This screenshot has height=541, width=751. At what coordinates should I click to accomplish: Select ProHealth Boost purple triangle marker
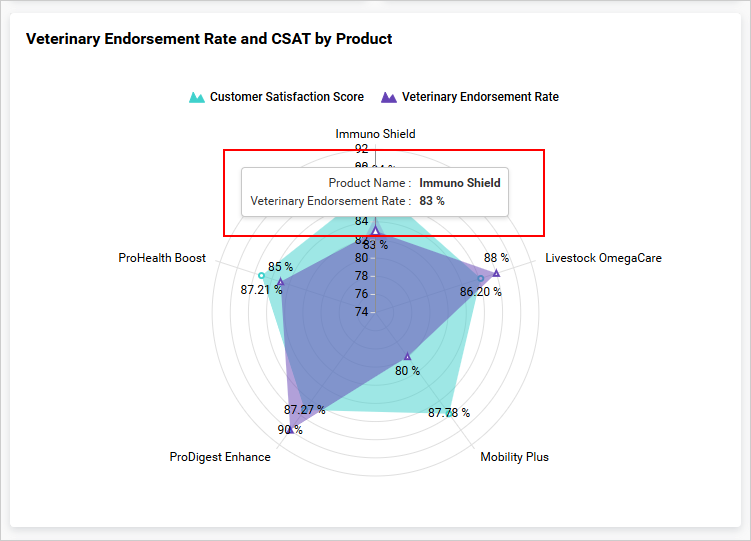(281, 283)
